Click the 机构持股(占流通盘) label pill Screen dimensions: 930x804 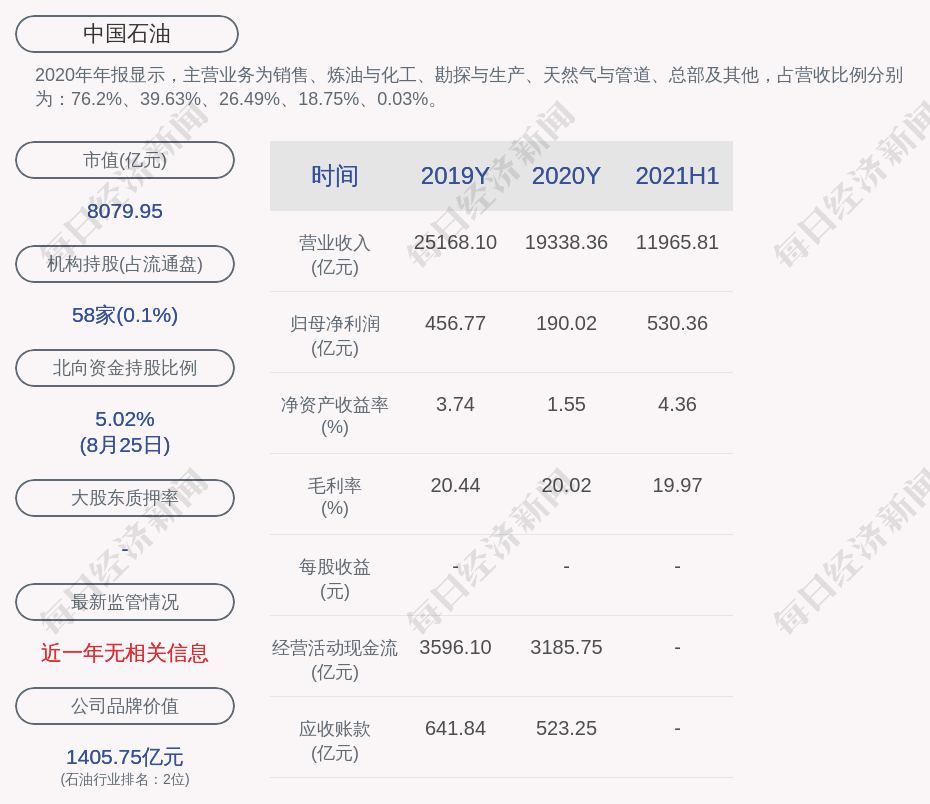(125, 264)
